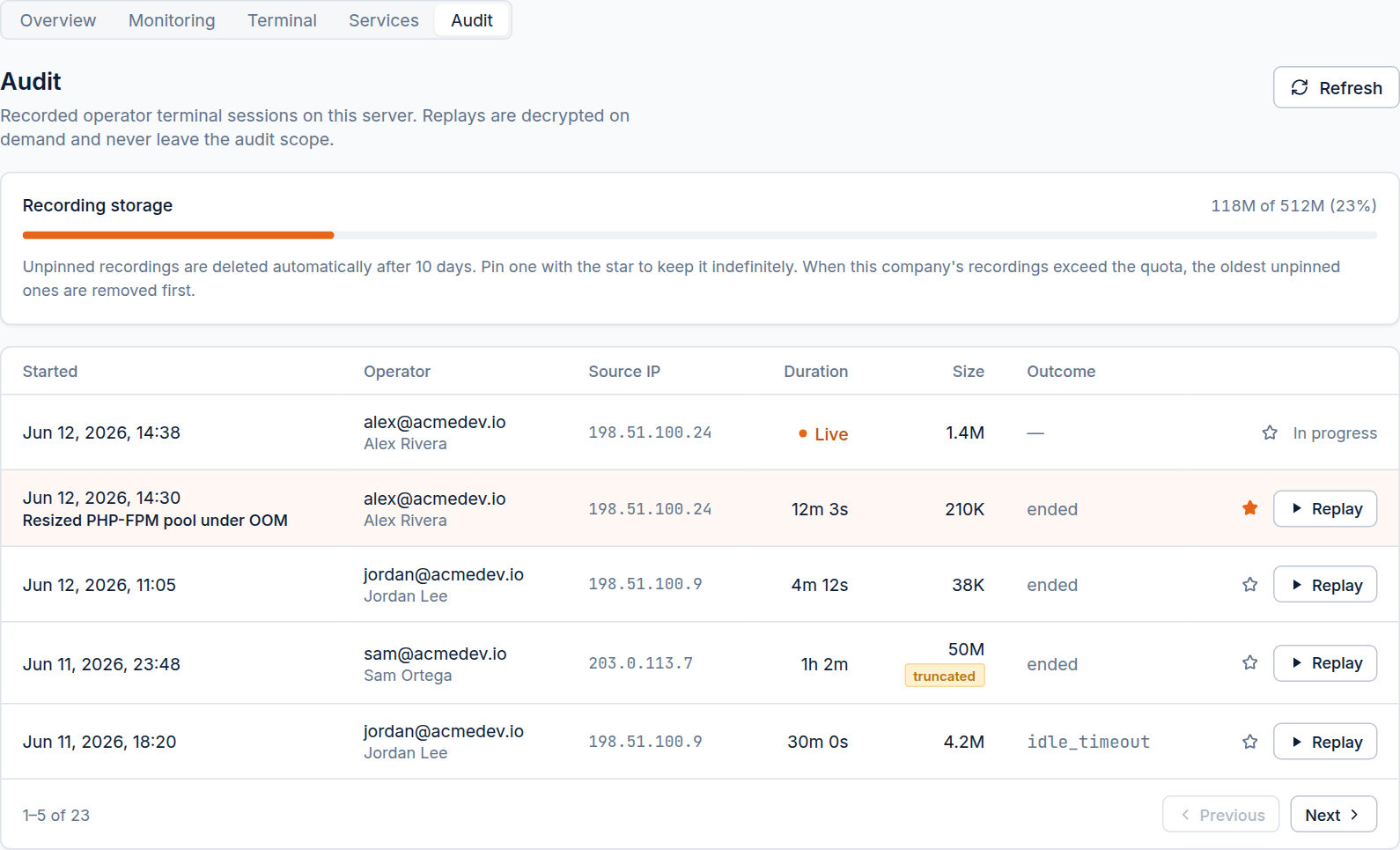
Task: Open the Overview tab
Action: pos(58,20)
